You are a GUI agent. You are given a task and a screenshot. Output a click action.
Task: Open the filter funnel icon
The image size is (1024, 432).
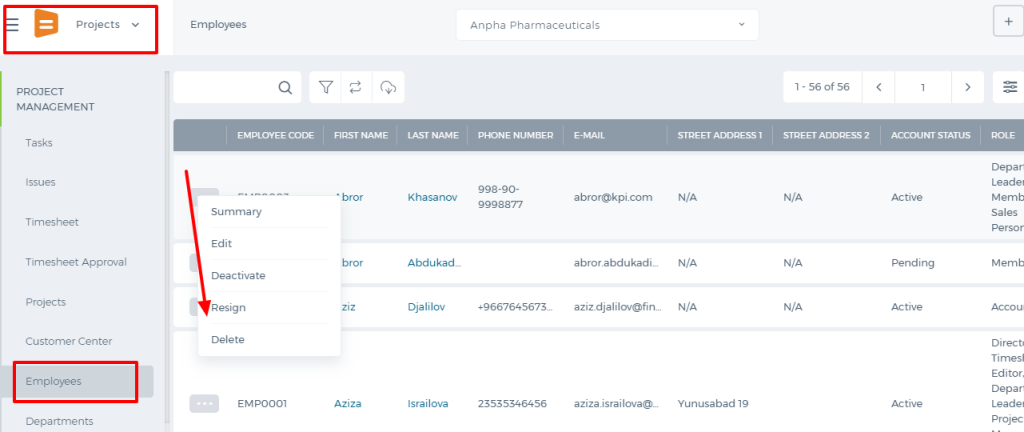325,87
